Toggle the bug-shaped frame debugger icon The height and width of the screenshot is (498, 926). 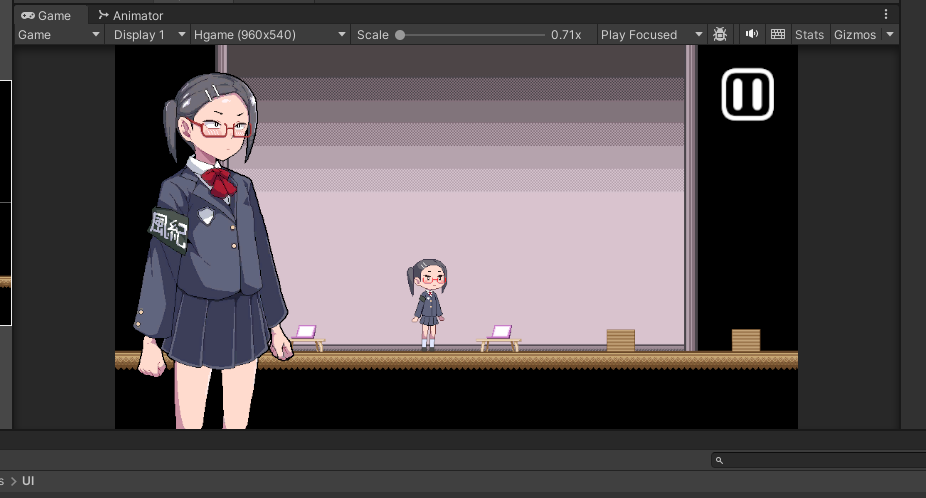[x=720, y=35]
